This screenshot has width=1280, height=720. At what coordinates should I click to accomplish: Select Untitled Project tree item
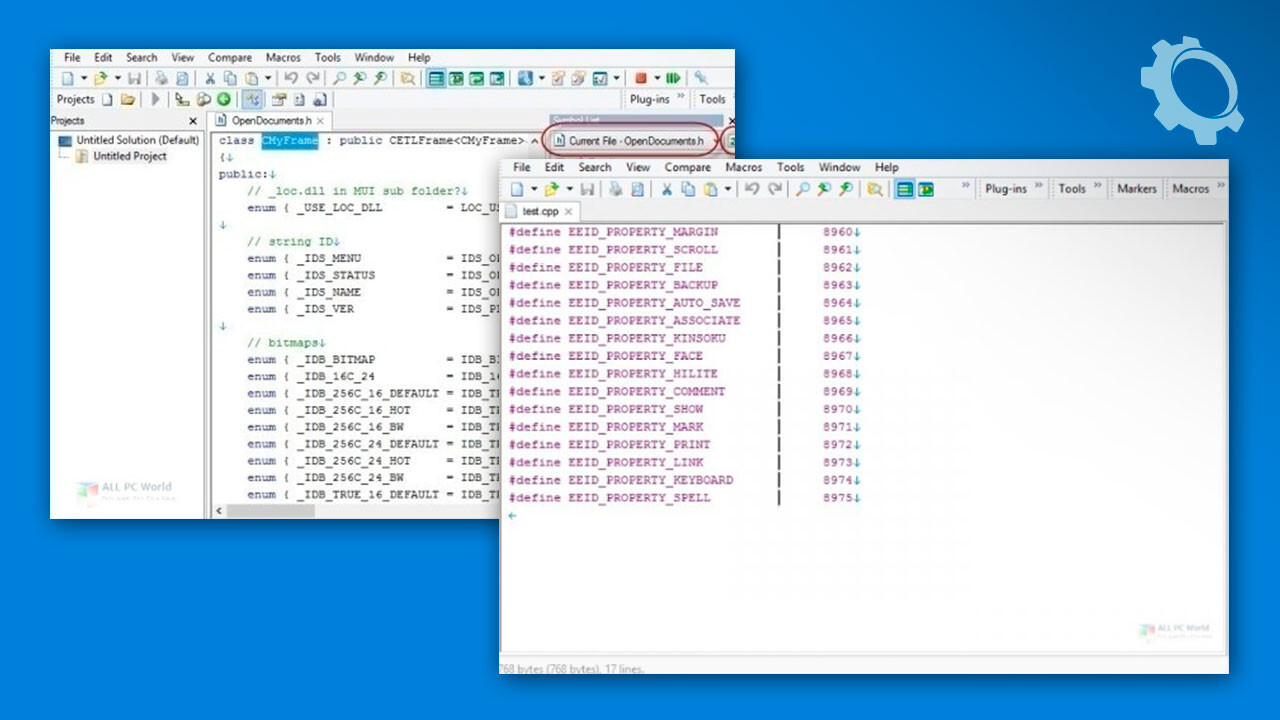pos(122,157)
